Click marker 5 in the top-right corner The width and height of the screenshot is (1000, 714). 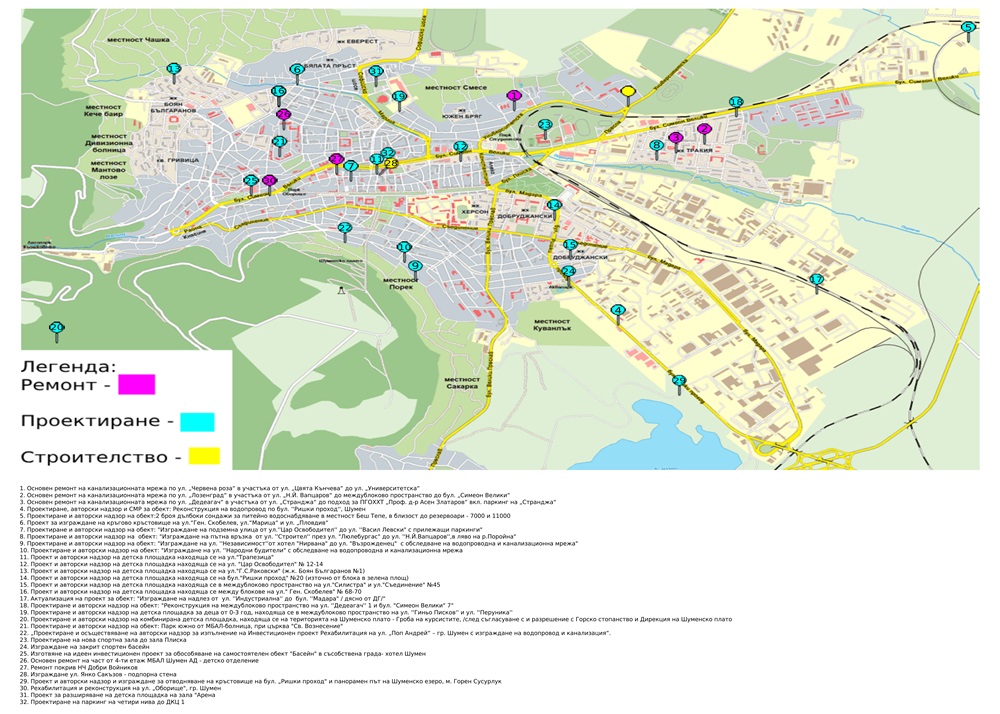[967, 28]
